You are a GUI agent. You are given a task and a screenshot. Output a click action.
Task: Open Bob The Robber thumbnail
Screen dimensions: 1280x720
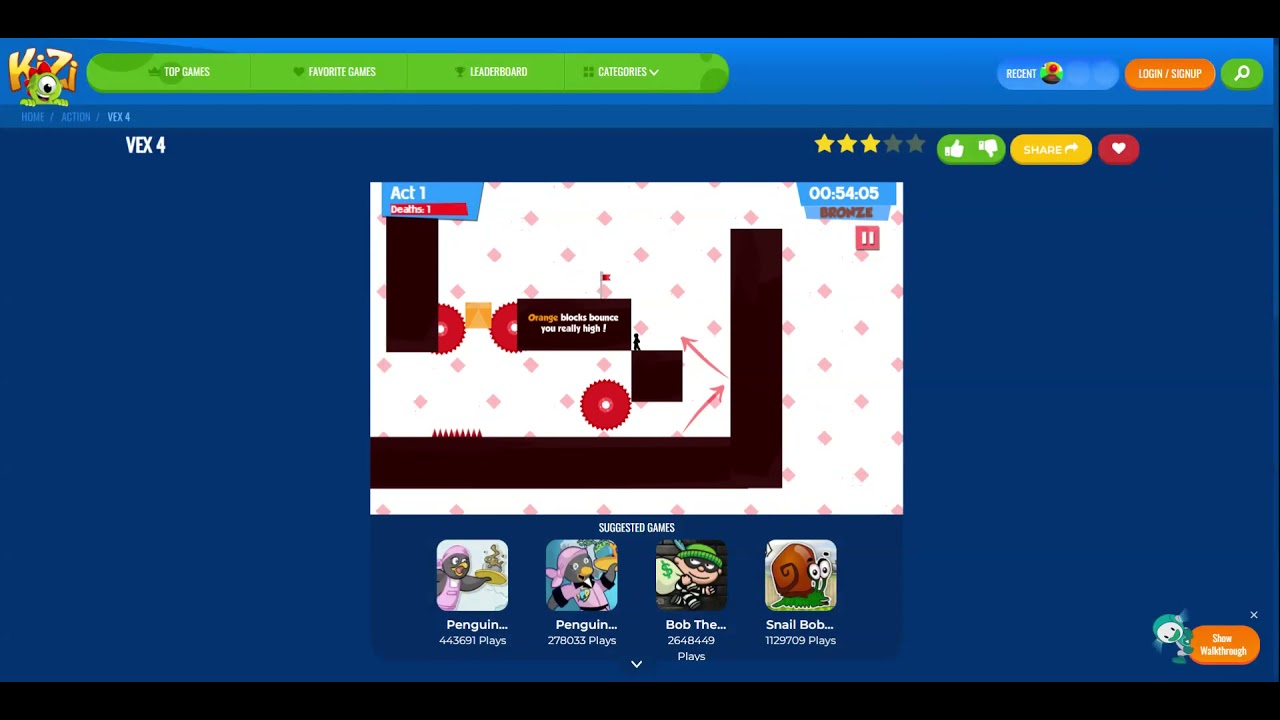pos(691,575)
